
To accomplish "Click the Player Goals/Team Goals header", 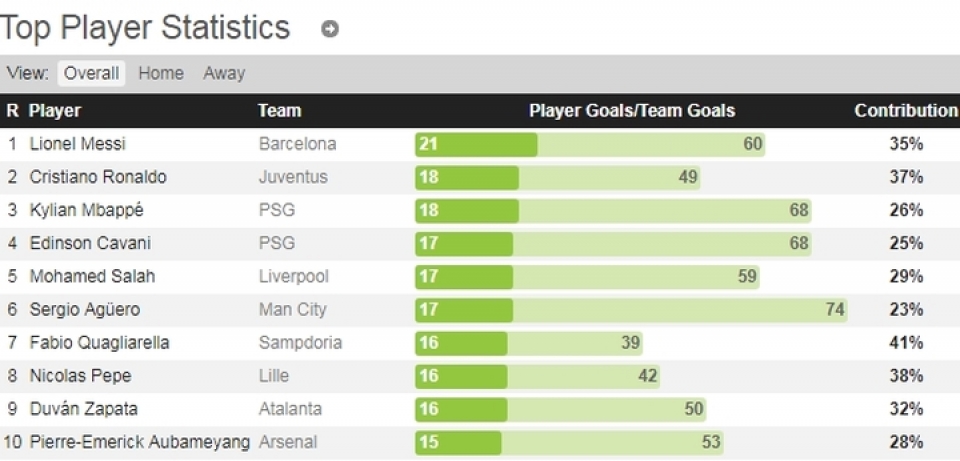I will point(631,111).
